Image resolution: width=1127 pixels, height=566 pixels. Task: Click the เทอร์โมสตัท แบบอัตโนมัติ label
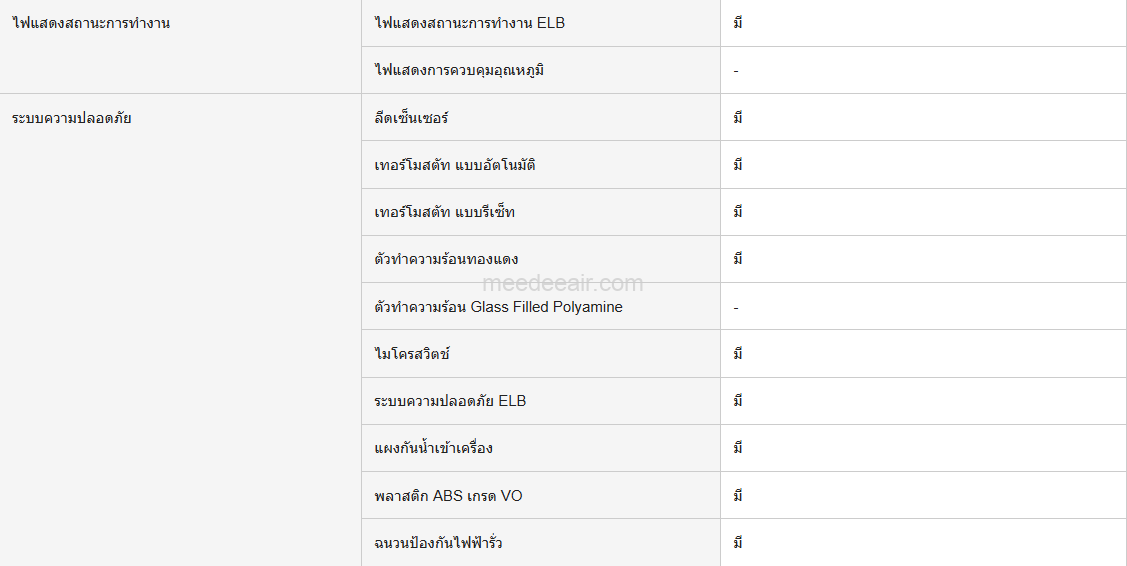tap(454, 165)
